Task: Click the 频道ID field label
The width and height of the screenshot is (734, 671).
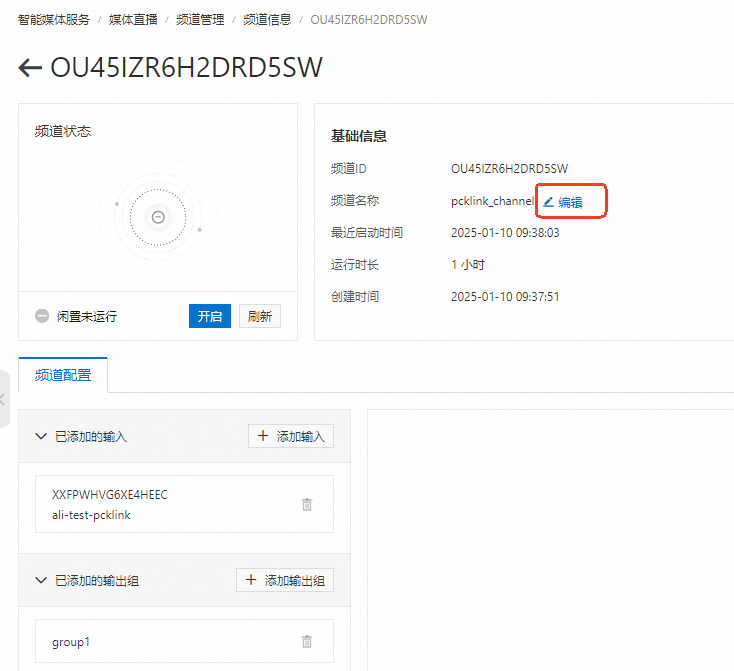Action: (x=349, y=169)
